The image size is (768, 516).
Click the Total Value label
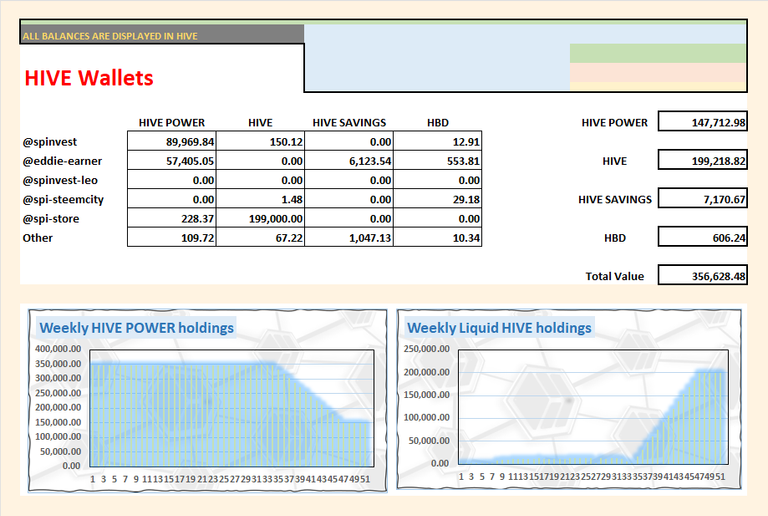614,276
